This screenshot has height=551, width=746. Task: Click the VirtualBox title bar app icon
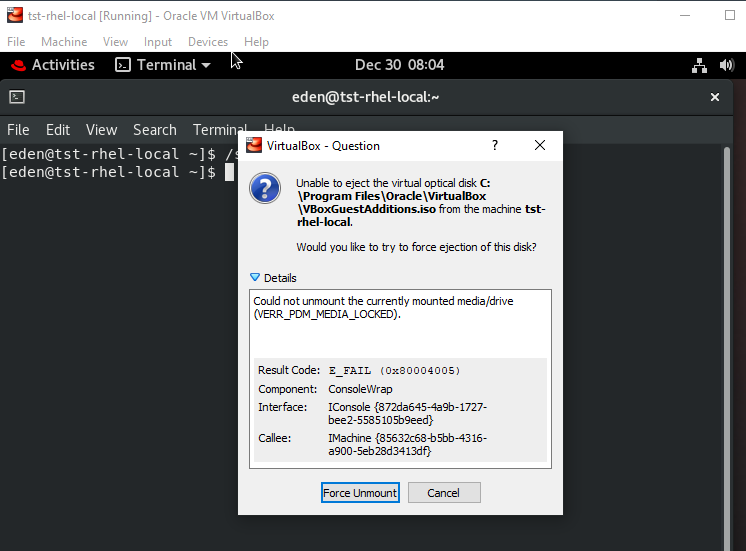click(x=15, y=15)
